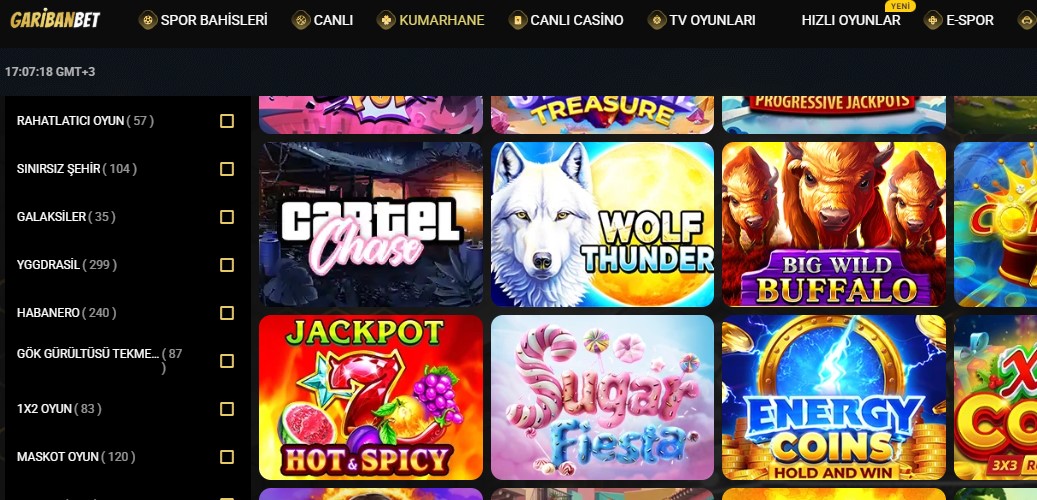Open the Hızlı Oyunlar menu
The height and width of the screenshot is (500, 1037).
click(x=850, y=20)
